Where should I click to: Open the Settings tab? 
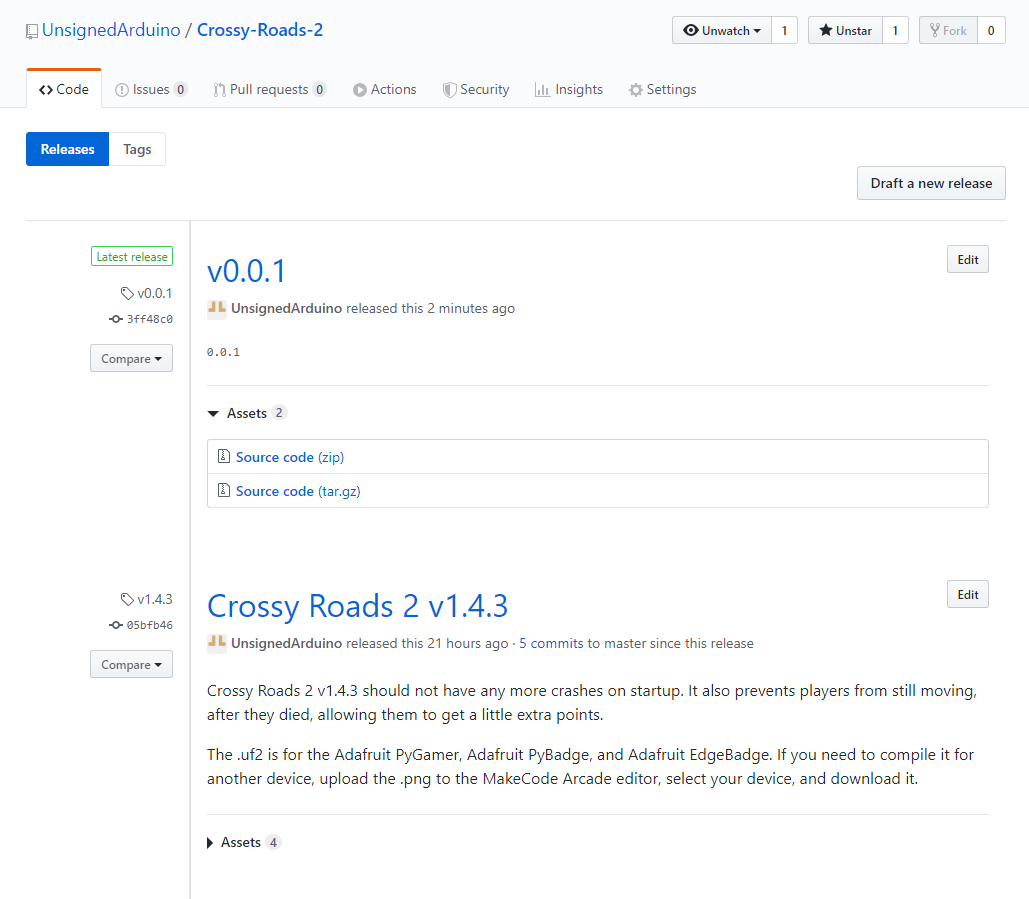pyautogui.click(x=662, y=89)
